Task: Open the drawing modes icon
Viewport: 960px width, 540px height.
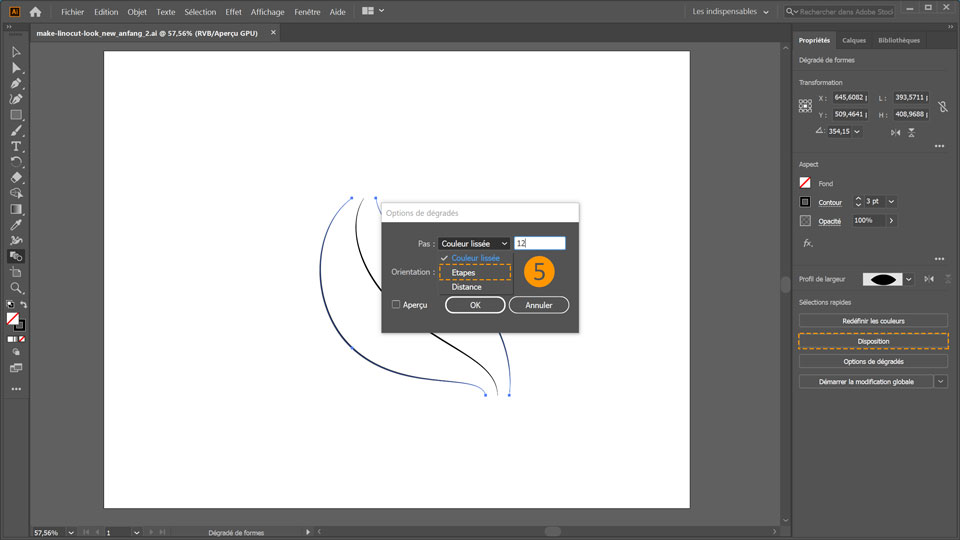Action: tap(16, 352)
